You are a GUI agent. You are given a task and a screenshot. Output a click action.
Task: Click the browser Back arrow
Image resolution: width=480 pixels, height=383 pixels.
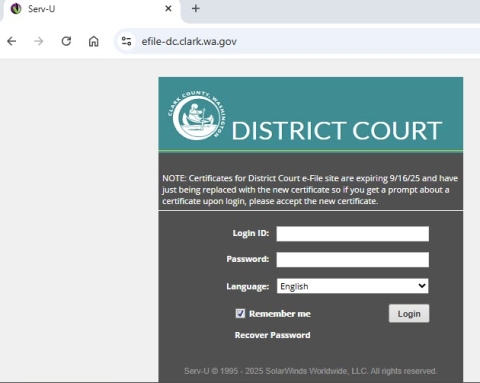click(12, 41)
